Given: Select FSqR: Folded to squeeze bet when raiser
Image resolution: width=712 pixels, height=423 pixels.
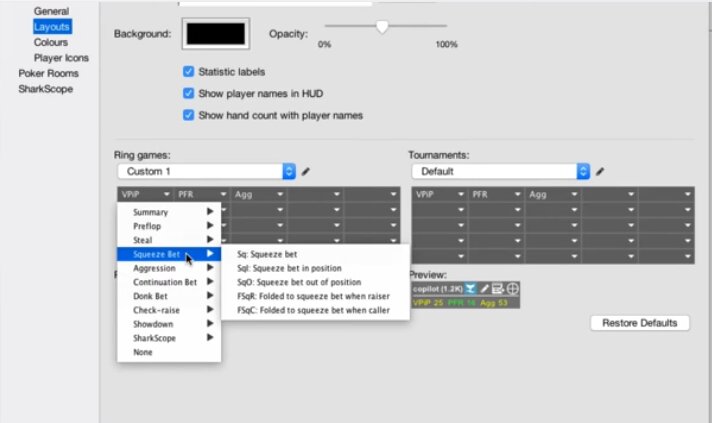Looking at the screenshot, I should tap(315, 296).
